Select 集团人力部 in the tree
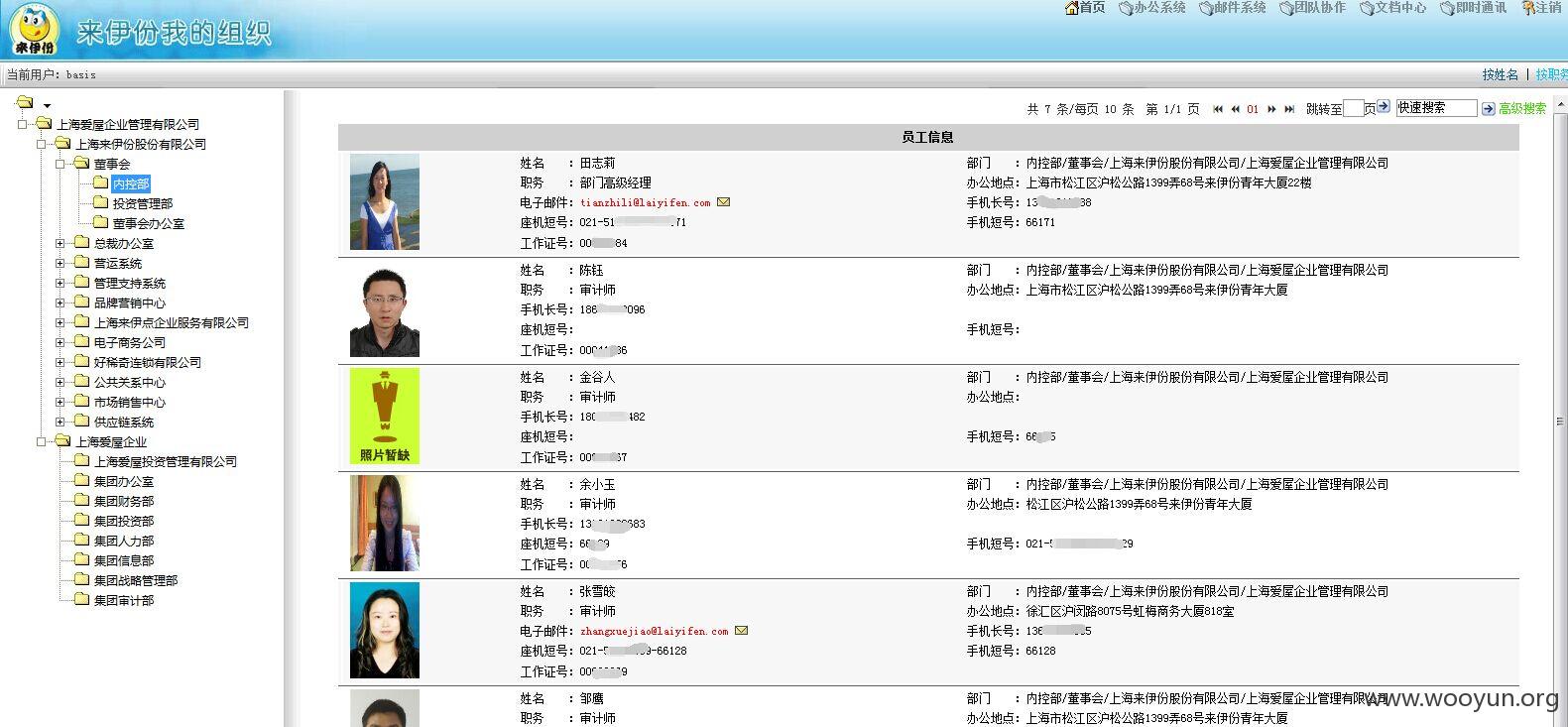Screen dimensions: 1568x727 click(x=124, y=541)
